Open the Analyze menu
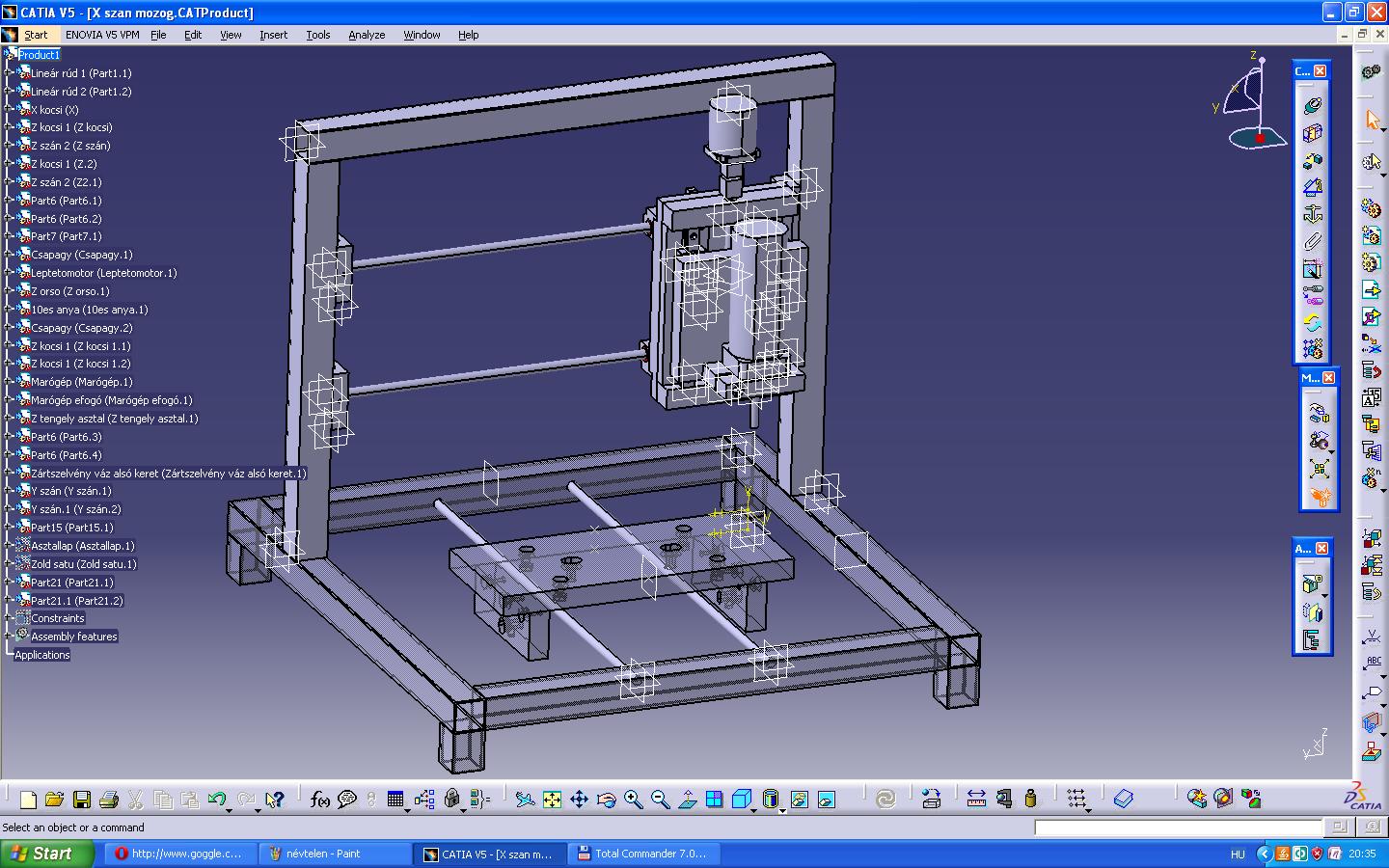The height and width of the screenshot is (868, 1389). click(x=366, y=35)
